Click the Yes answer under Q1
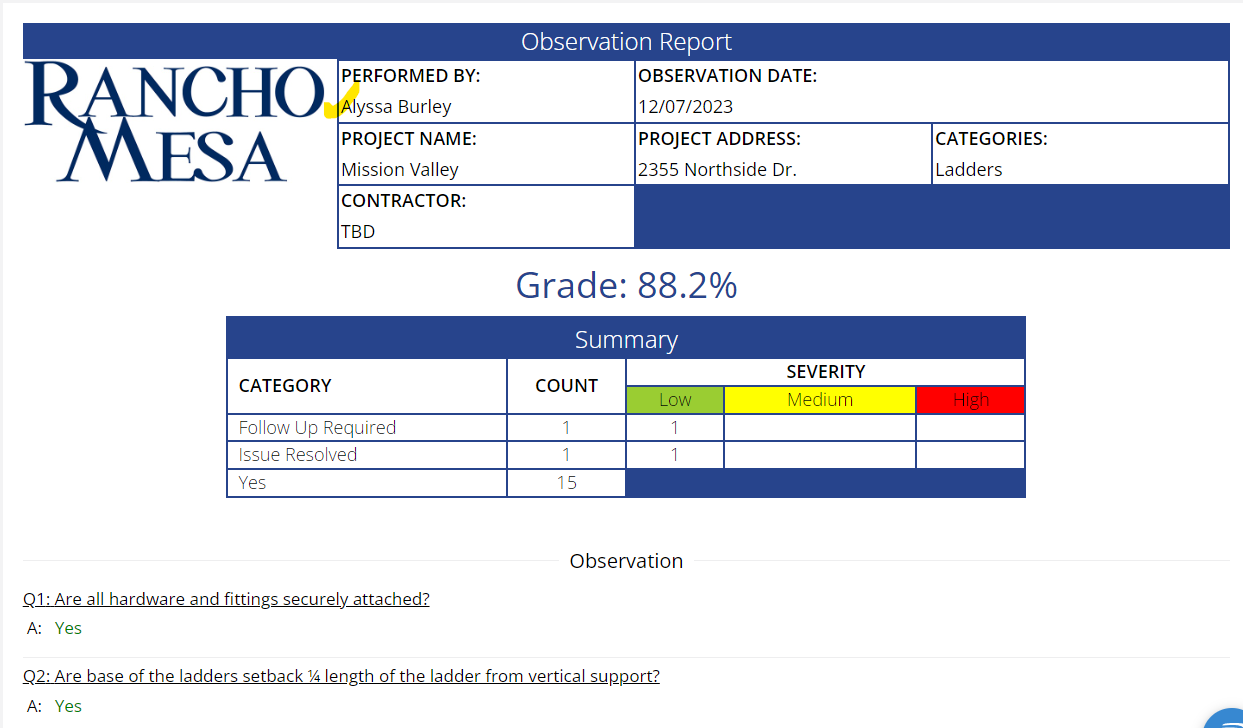 [68, 628]
